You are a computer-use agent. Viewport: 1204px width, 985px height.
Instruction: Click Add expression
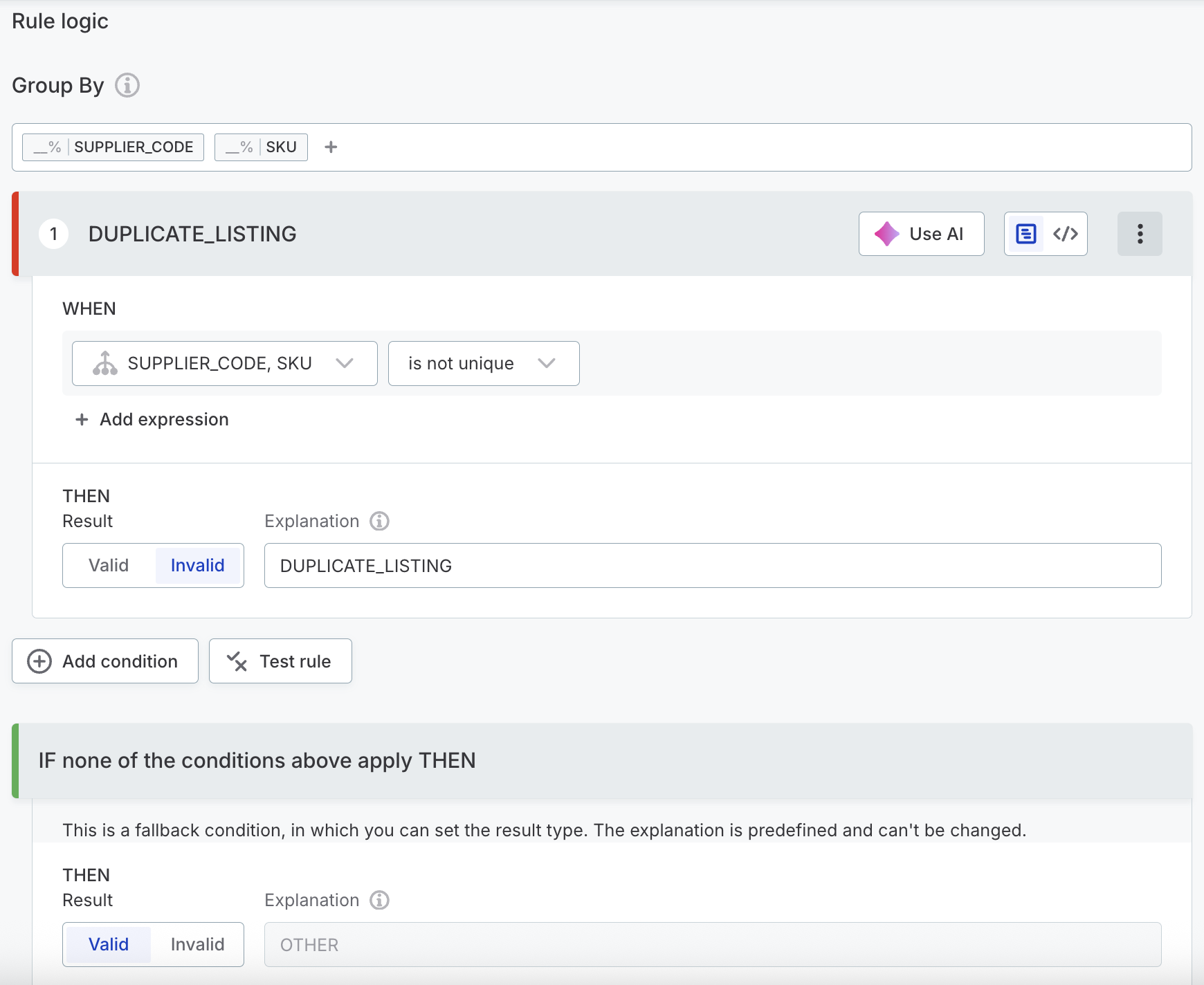tap(152, 419)
